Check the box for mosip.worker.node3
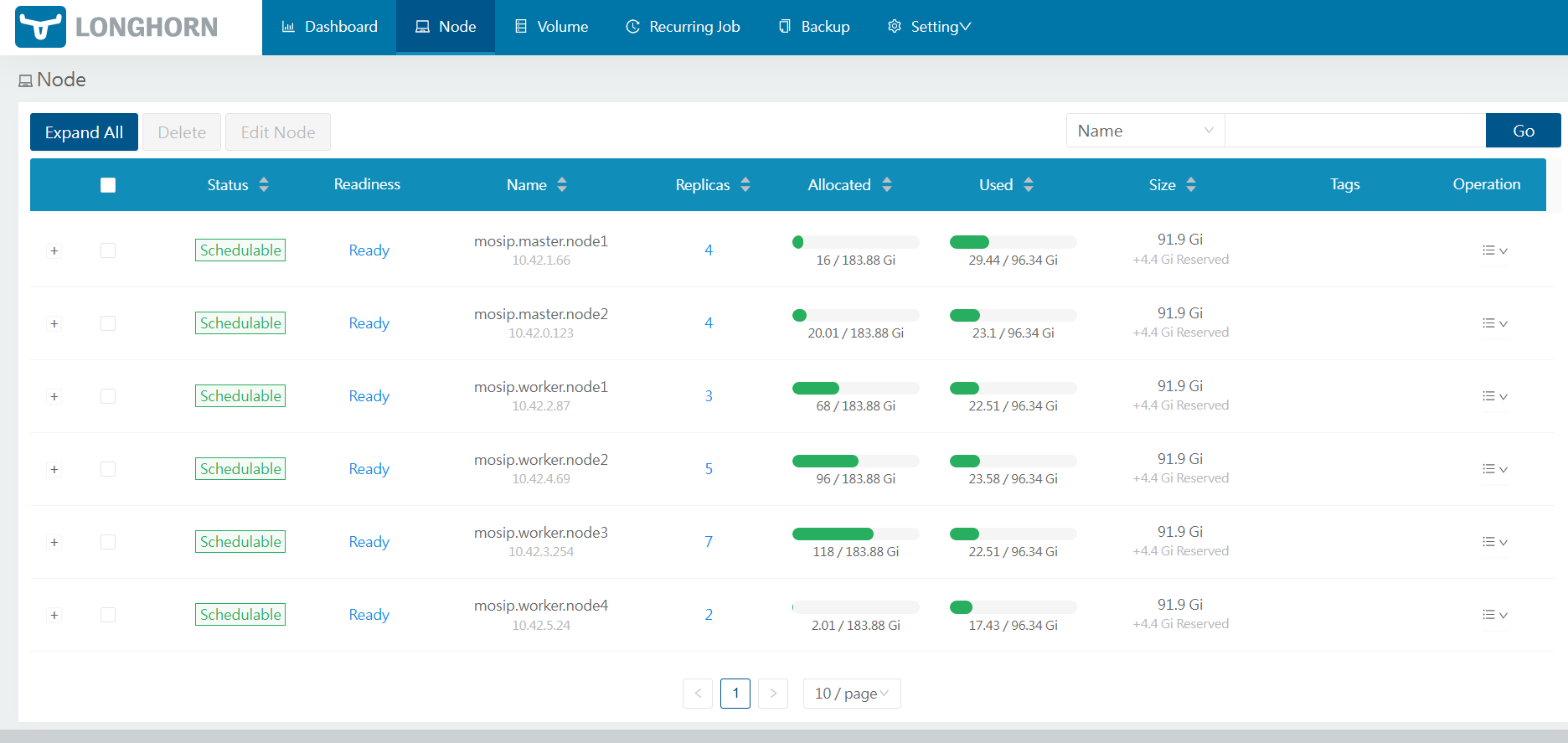The image size is (1568, 743). 108,542
